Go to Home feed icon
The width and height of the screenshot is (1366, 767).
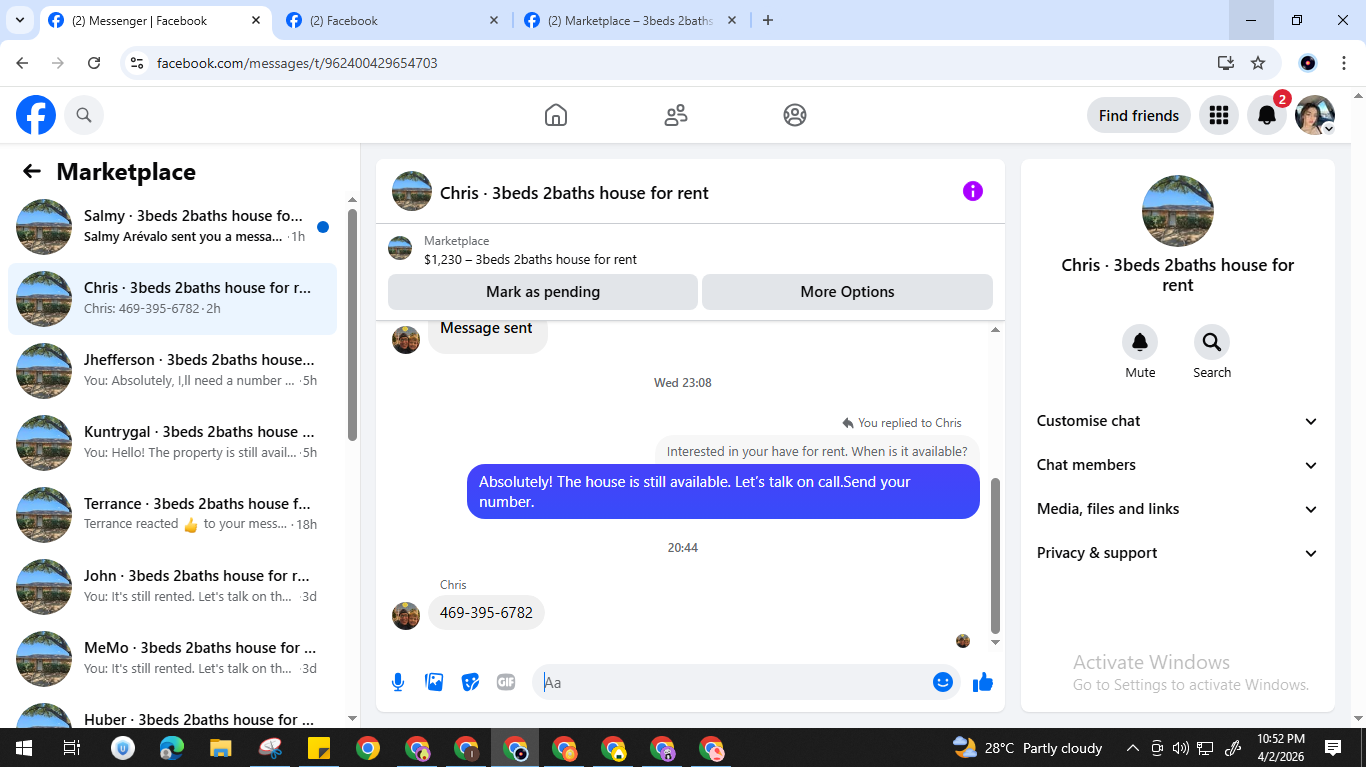click(x=556, y=115)
